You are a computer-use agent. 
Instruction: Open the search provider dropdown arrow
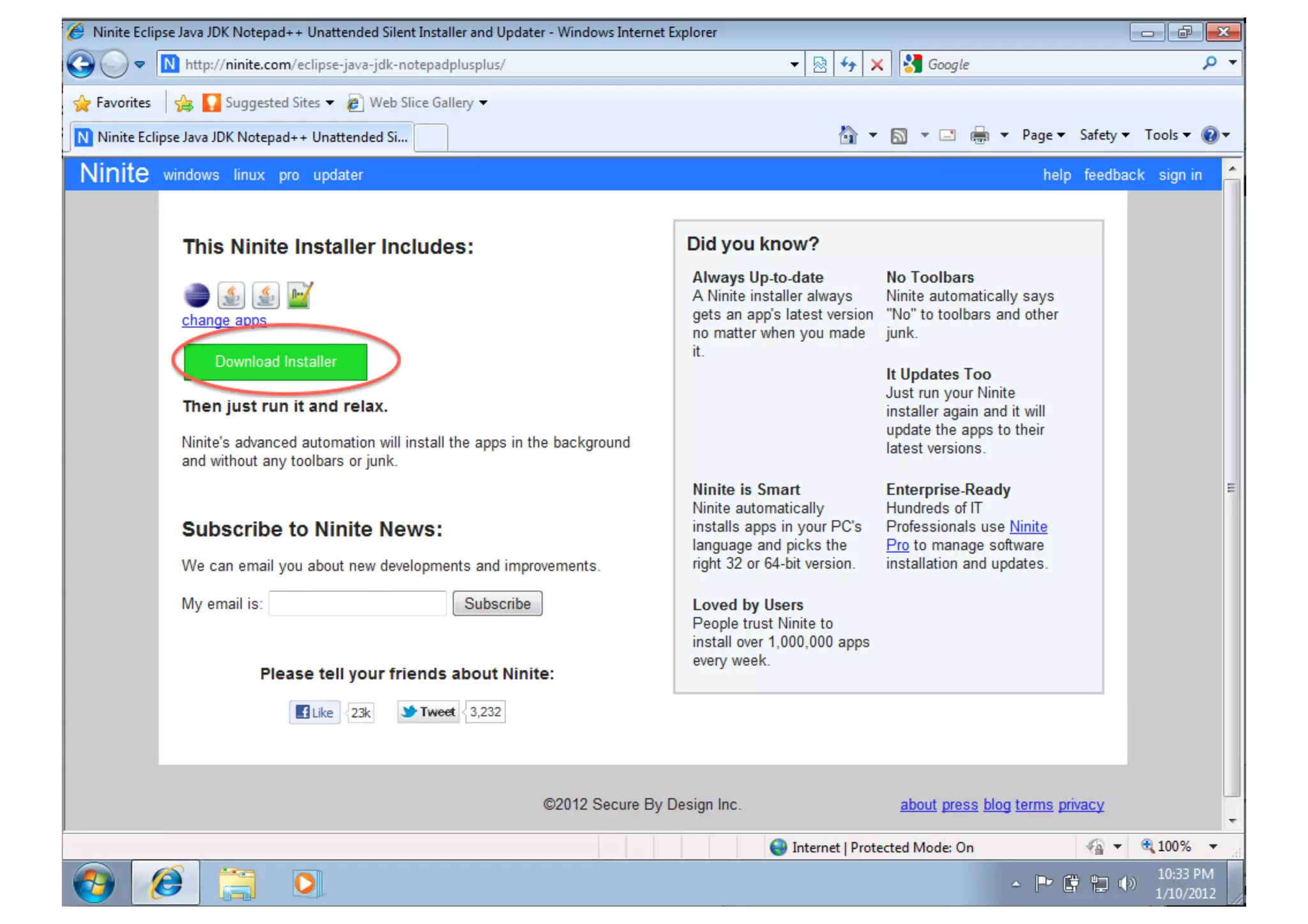point(1233,63)
